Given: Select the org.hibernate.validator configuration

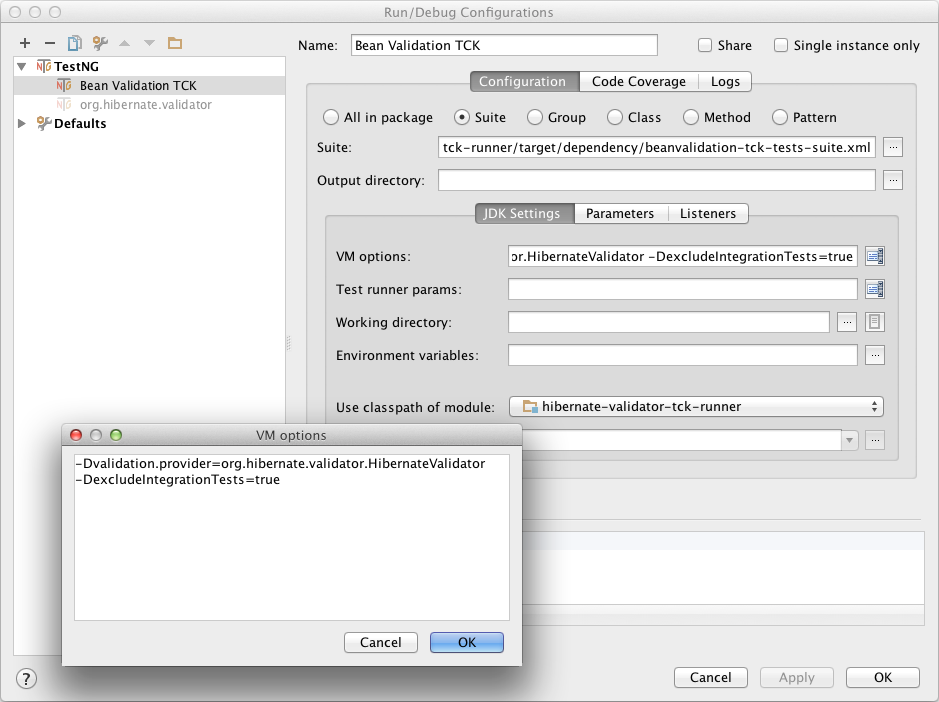Looking at the screenshot, I should click(x=149, y=105).
